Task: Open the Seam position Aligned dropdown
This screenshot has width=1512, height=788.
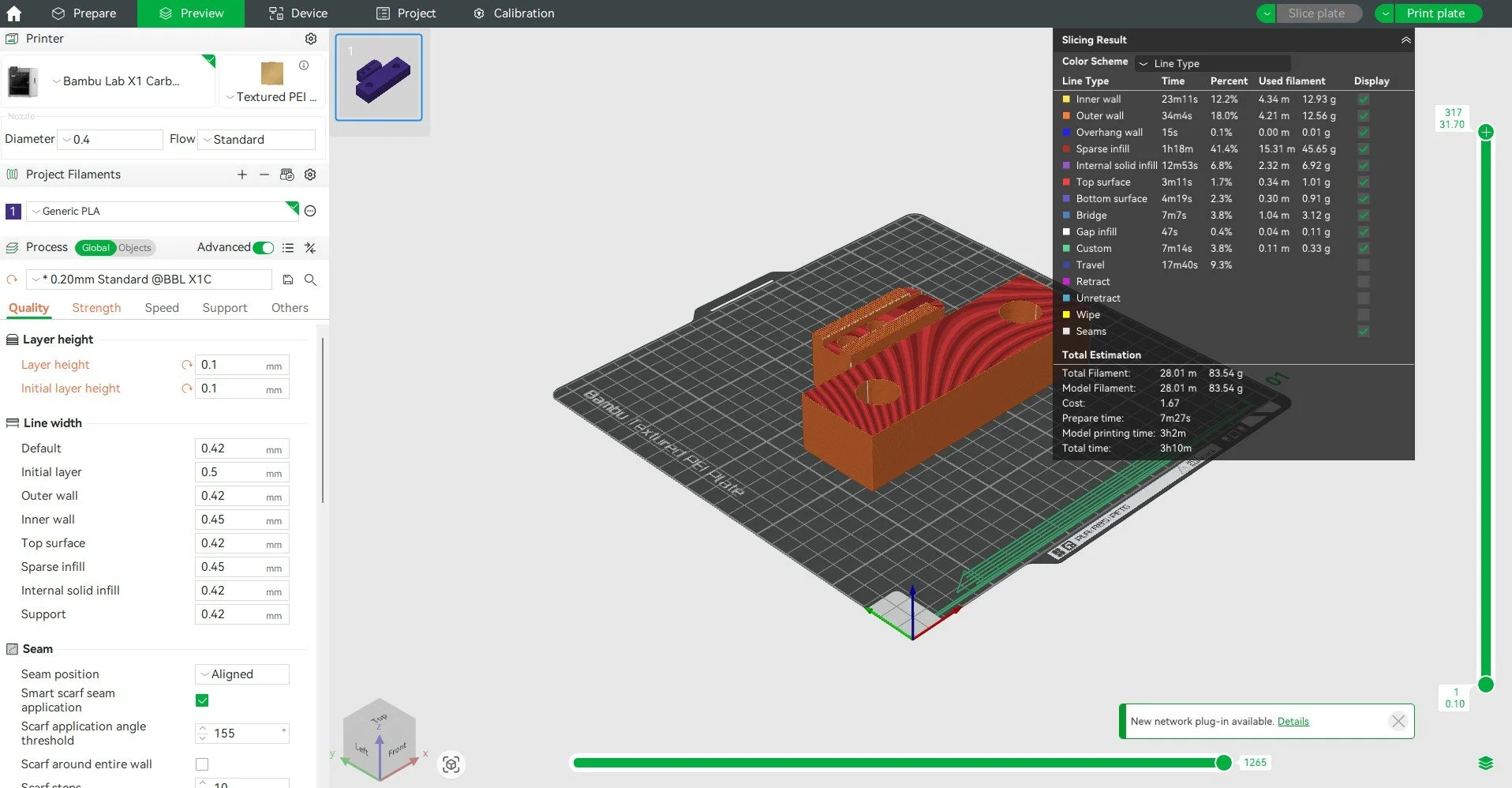Action: click(241, 674)
